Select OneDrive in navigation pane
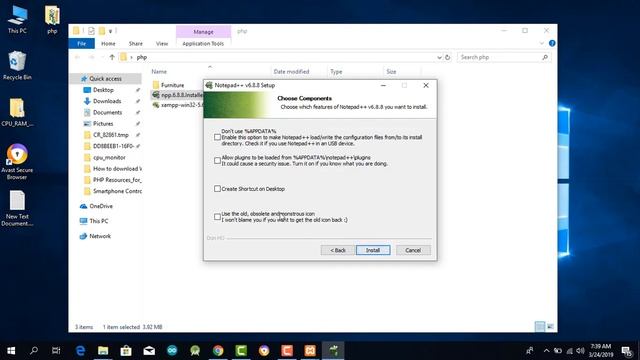The width and height of the screenshot is (640, 360). pos(101,206)
